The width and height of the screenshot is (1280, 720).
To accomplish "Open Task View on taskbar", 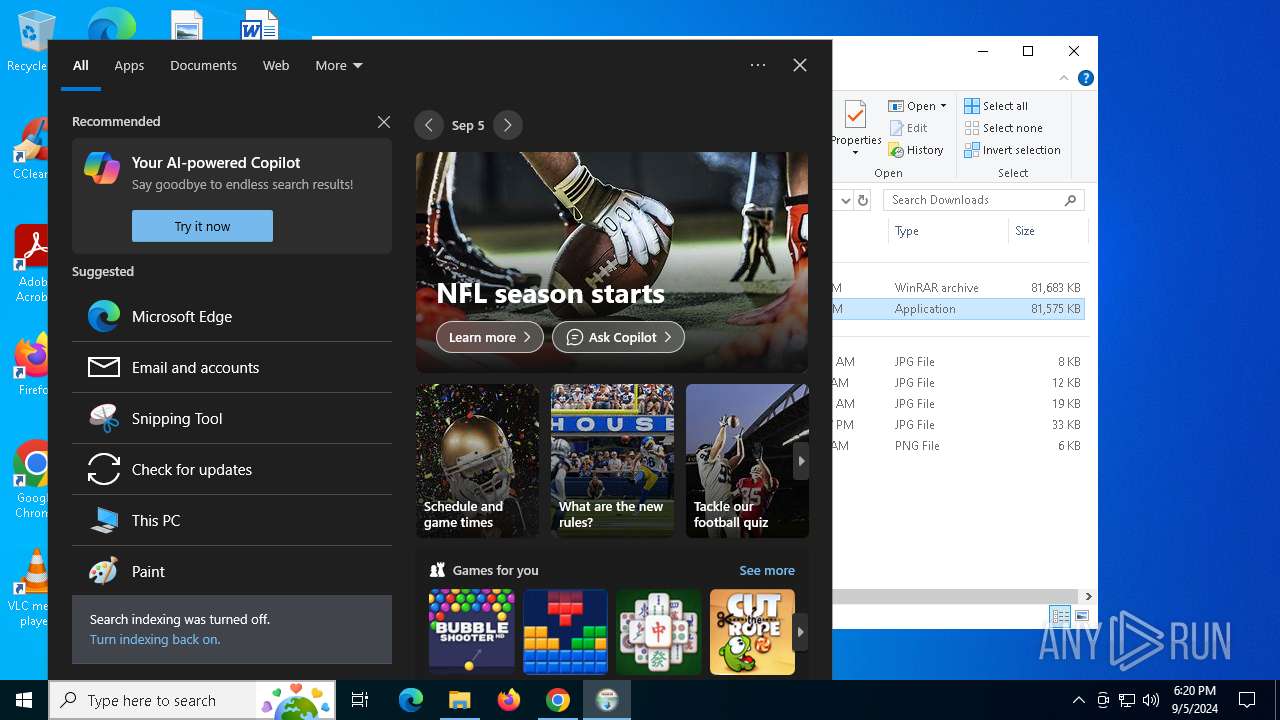I will click(x=360, y=700).
